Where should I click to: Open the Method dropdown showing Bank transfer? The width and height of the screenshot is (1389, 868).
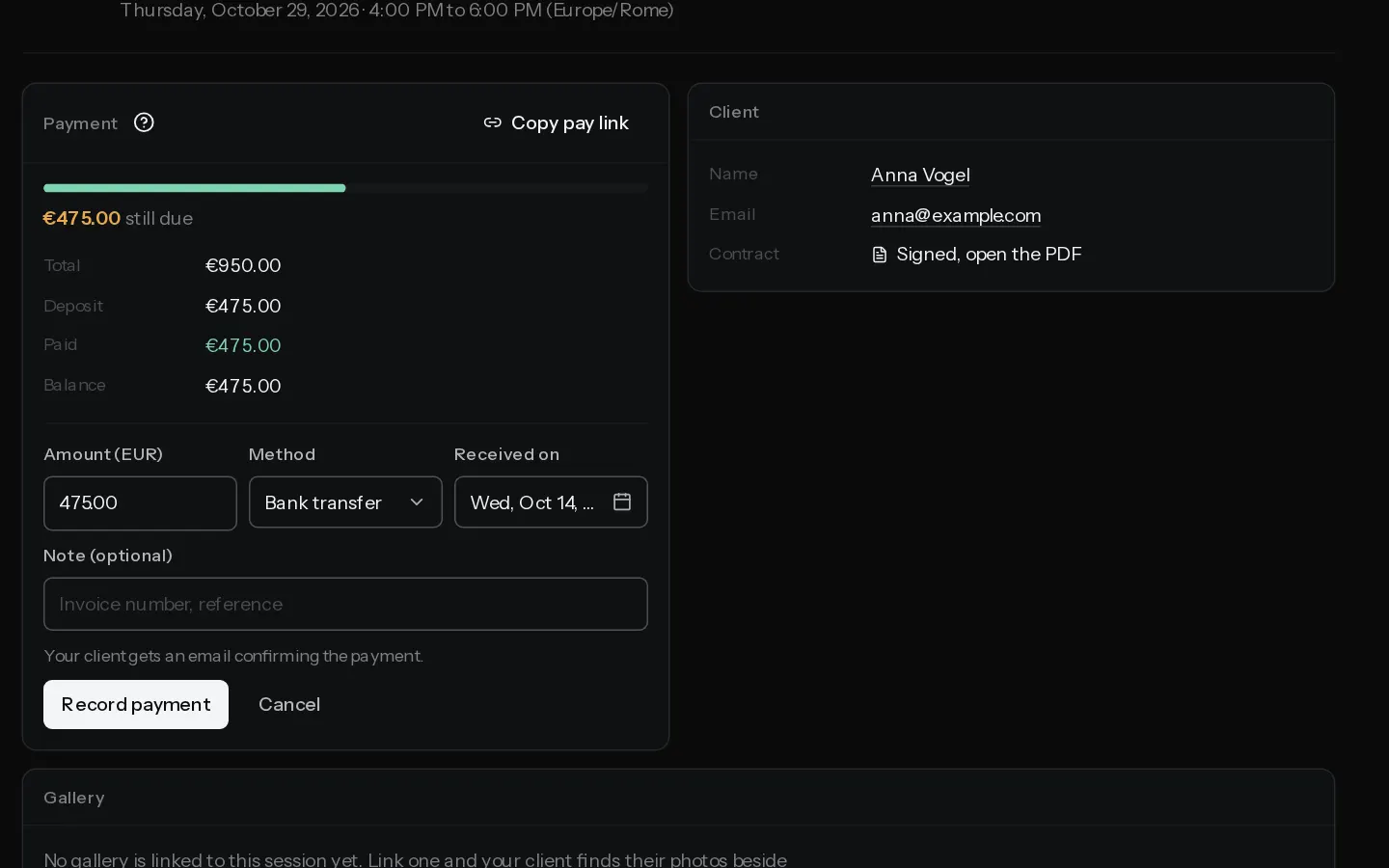pos(345,502)
